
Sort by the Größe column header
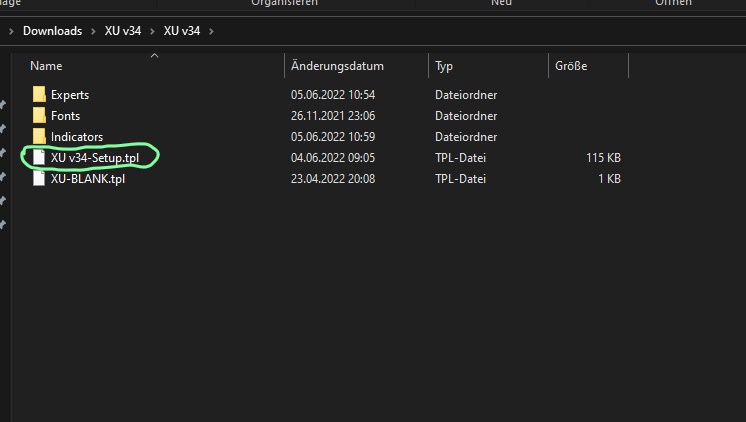point(571,66)
